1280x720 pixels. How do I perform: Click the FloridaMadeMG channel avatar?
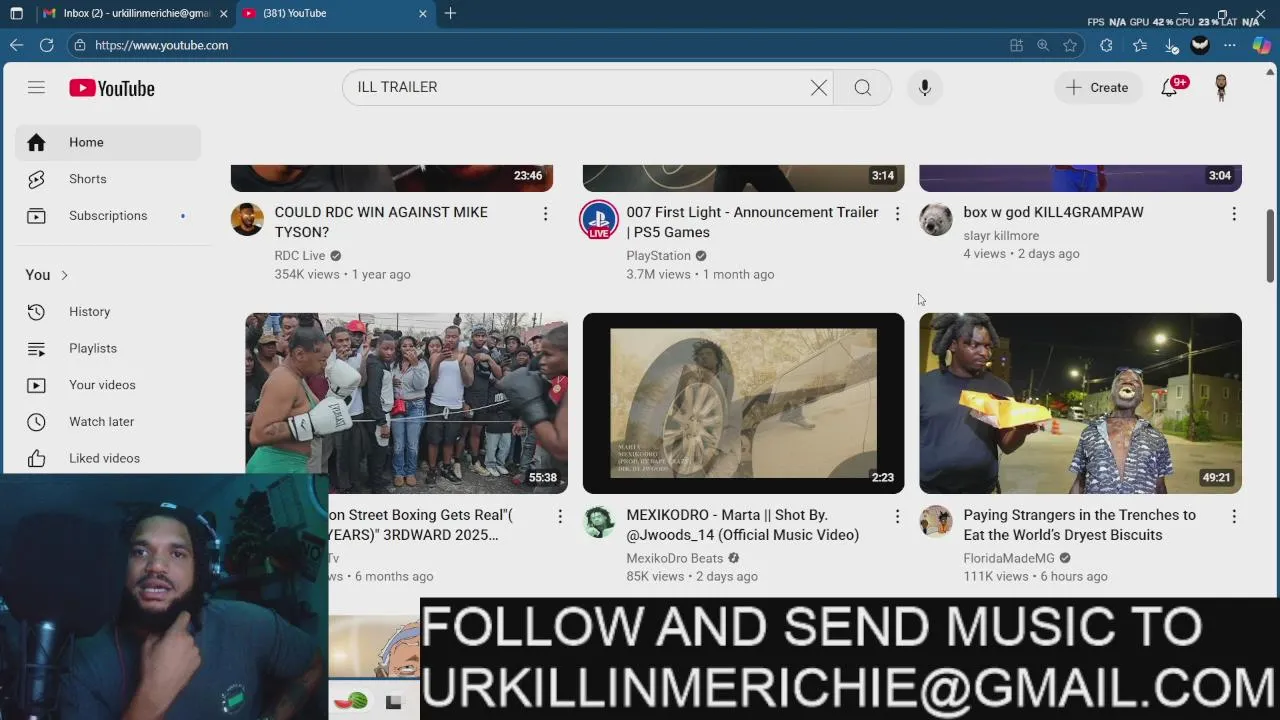(936, 522)
